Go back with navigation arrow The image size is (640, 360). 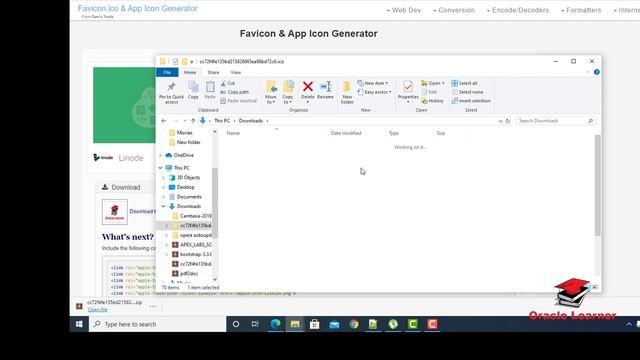tap(164, 121)
